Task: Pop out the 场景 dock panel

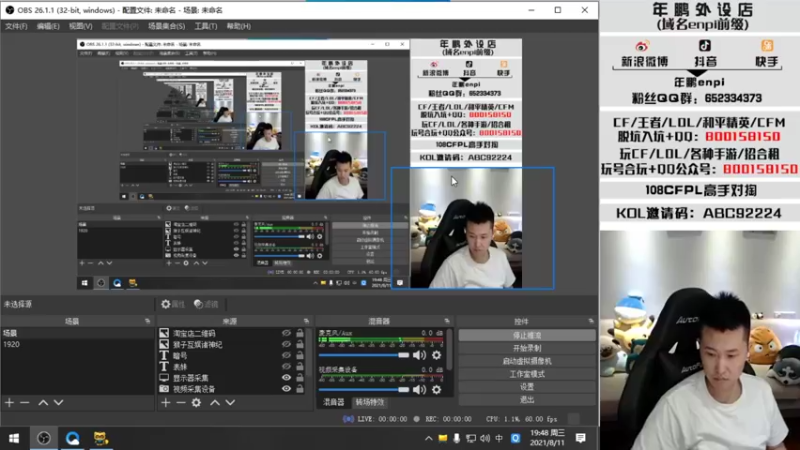Action: 148,321
